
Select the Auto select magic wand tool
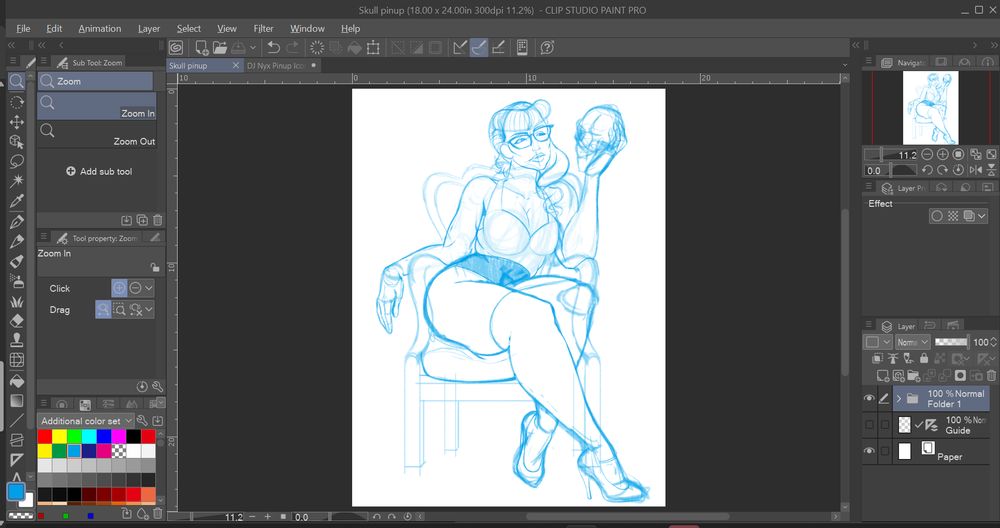(17, 181)
